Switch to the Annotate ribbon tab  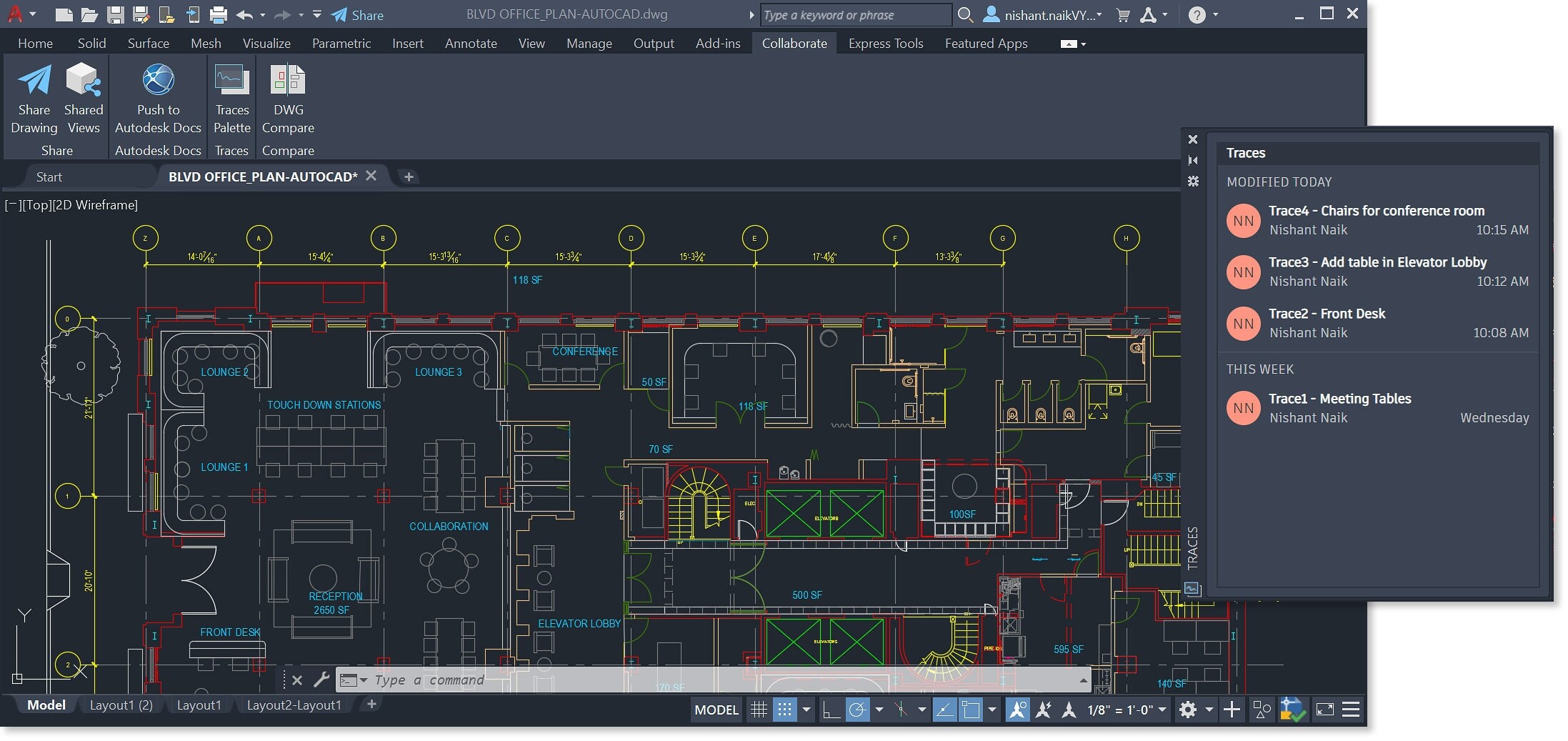(470, 43)
